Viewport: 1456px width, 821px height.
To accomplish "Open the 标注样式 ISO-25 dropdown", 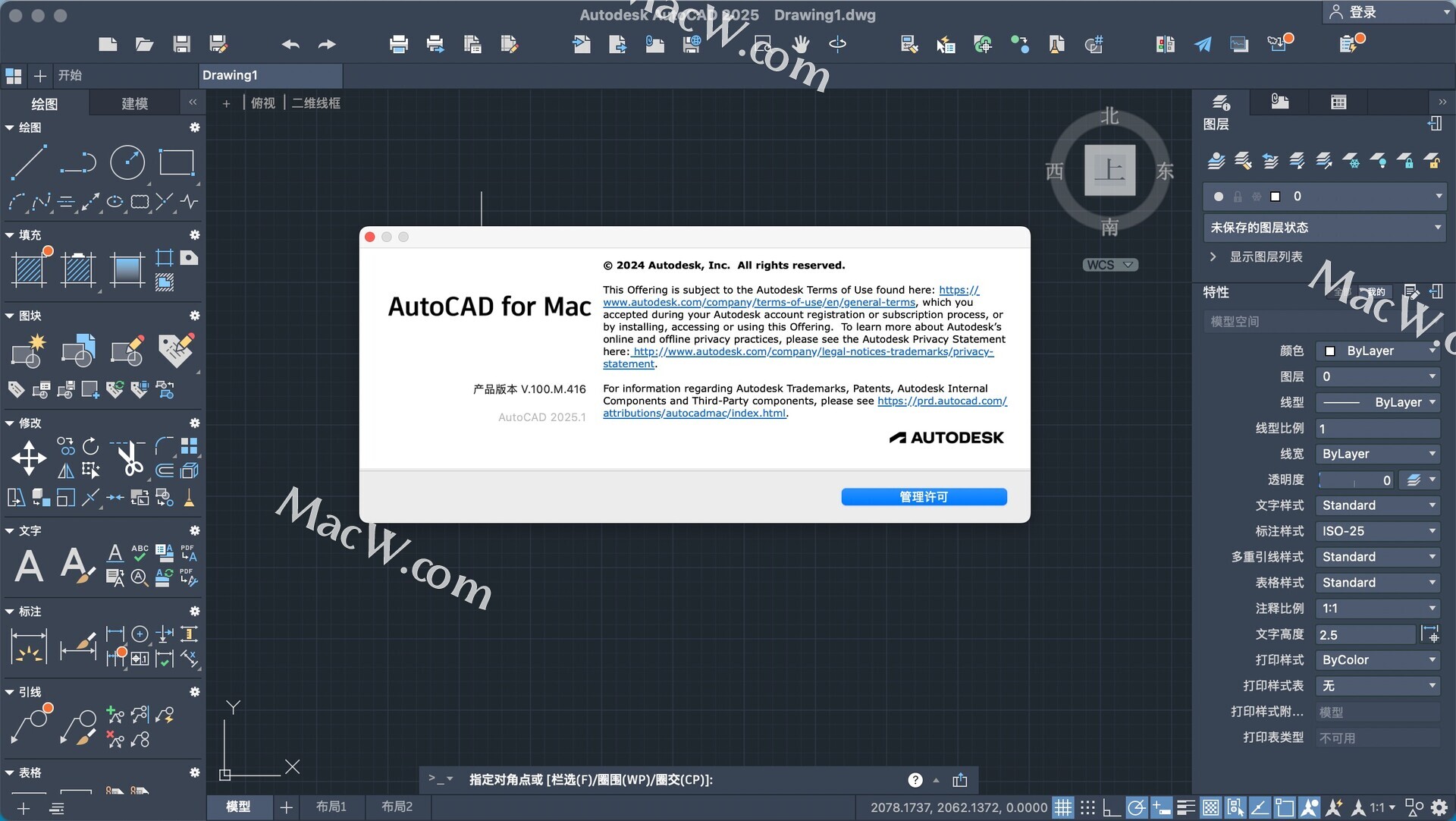I will [x=1378, y=532].
